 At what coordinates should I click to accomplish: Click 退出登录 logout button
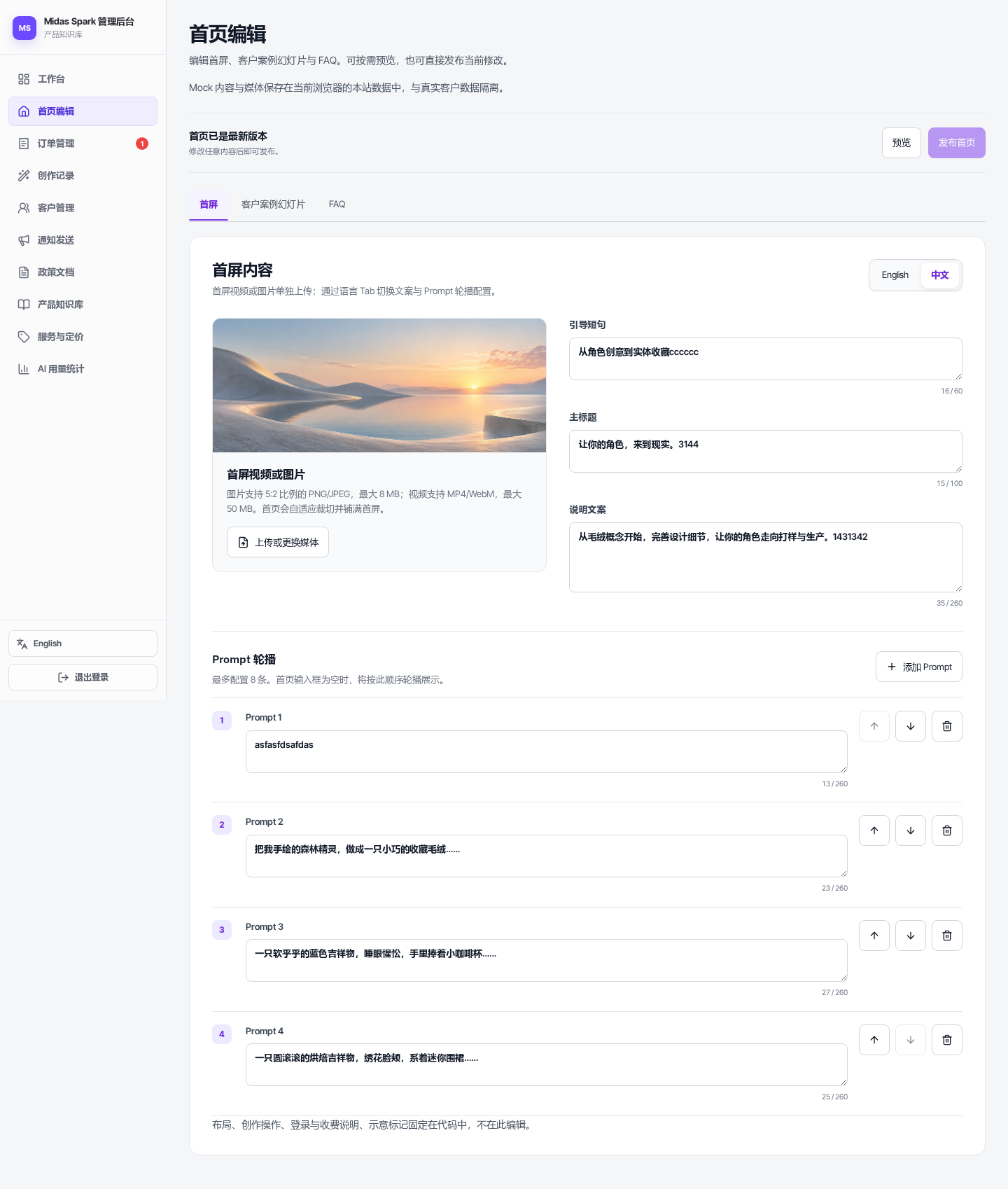point(83,677)
